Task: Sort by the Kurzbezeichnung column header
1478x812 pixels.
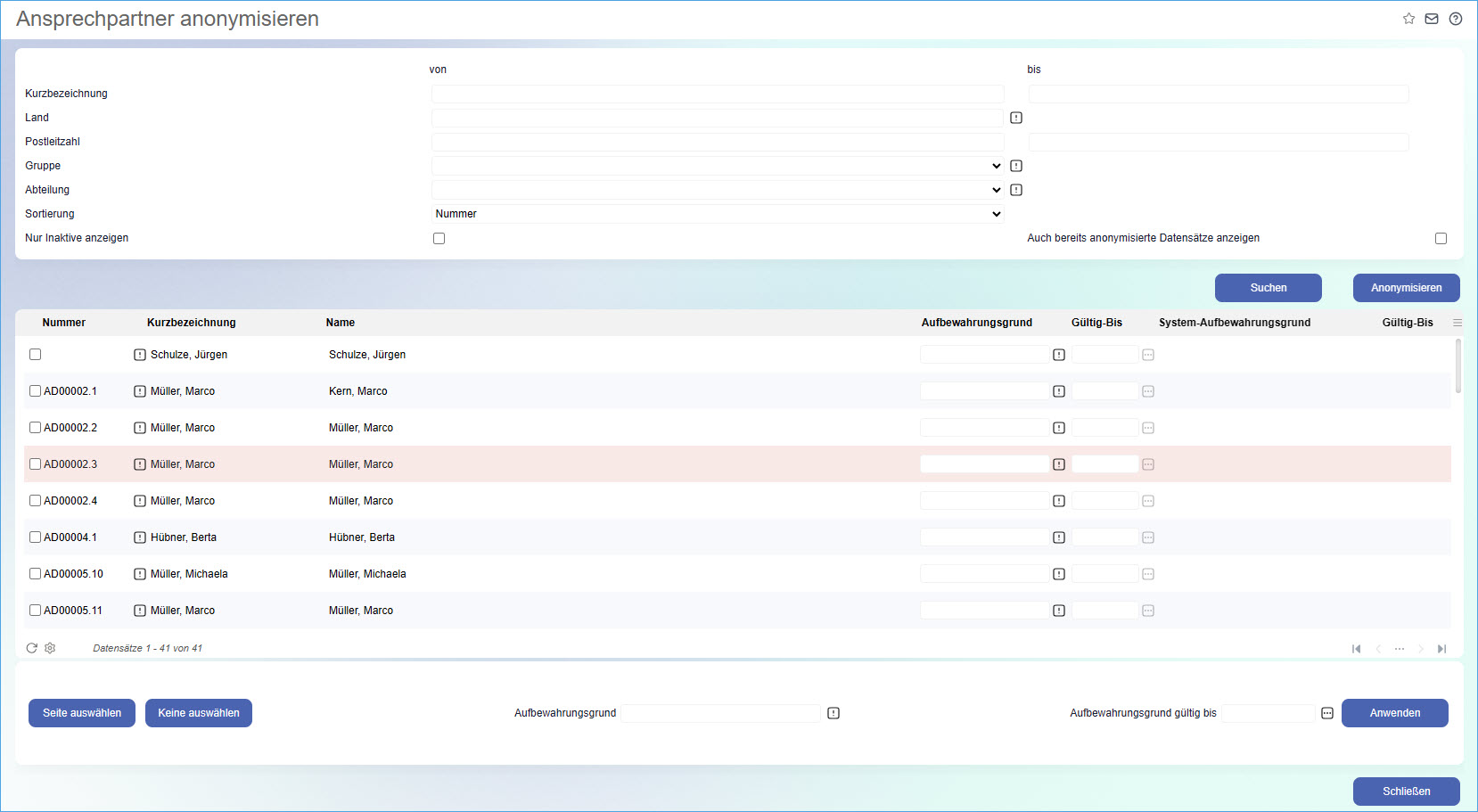Action: click(x=192, y=323)
